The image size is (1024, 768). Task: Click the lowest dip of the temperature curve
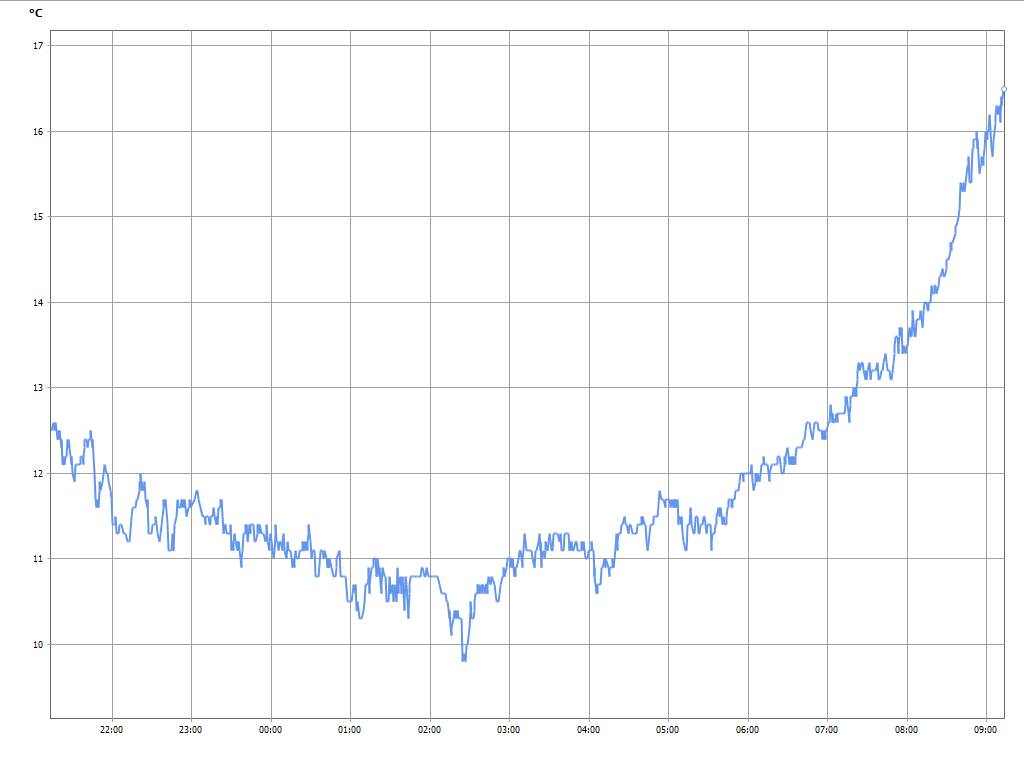463,659
